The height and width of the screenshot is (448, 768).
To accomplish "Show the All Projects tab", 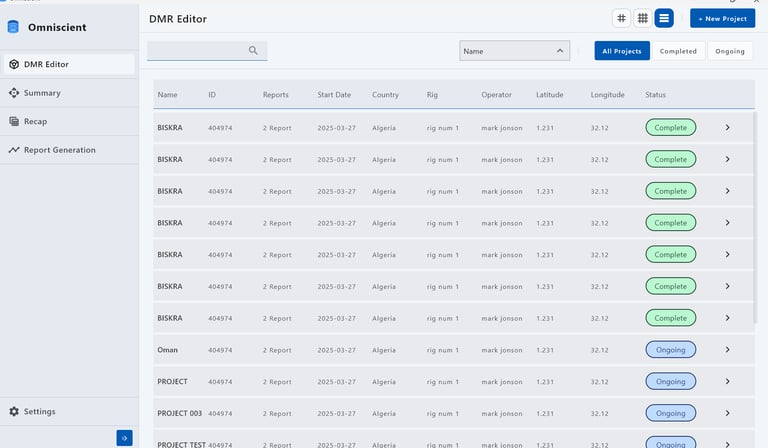I will (x=622, y=51).
